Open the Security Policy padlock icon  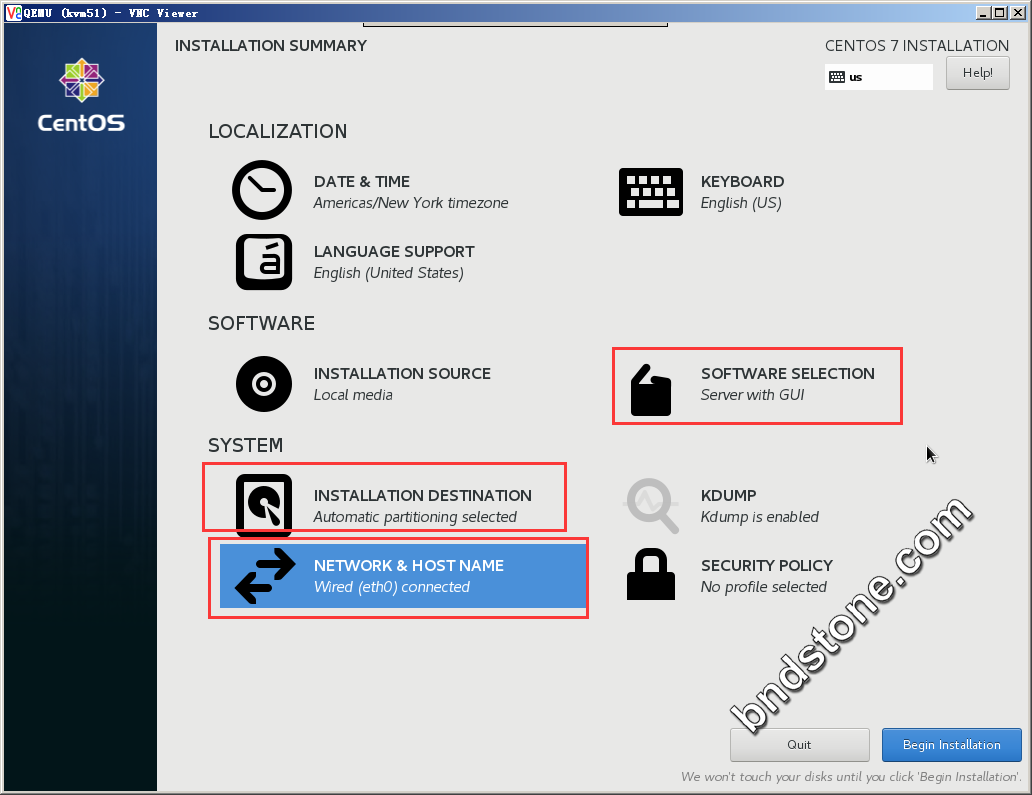[650, 575]
